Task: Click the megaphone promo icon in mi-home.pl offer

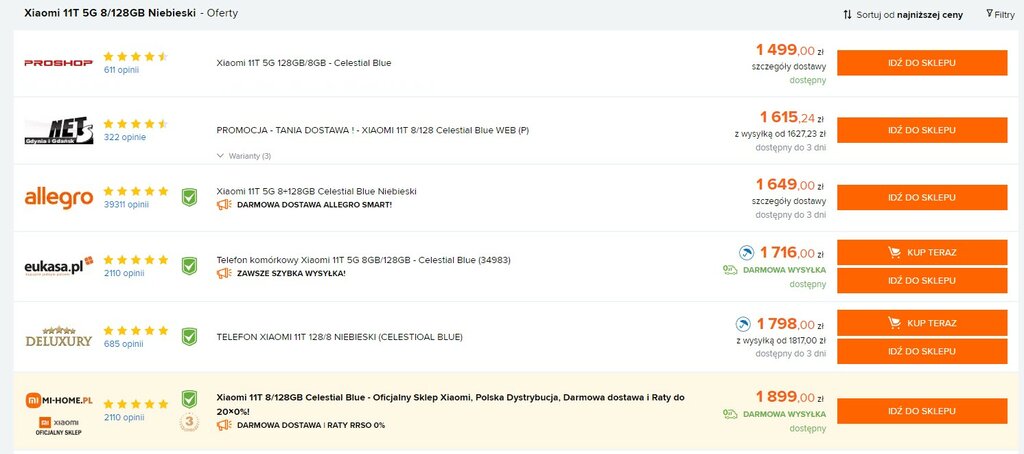Action: (224, 425)
